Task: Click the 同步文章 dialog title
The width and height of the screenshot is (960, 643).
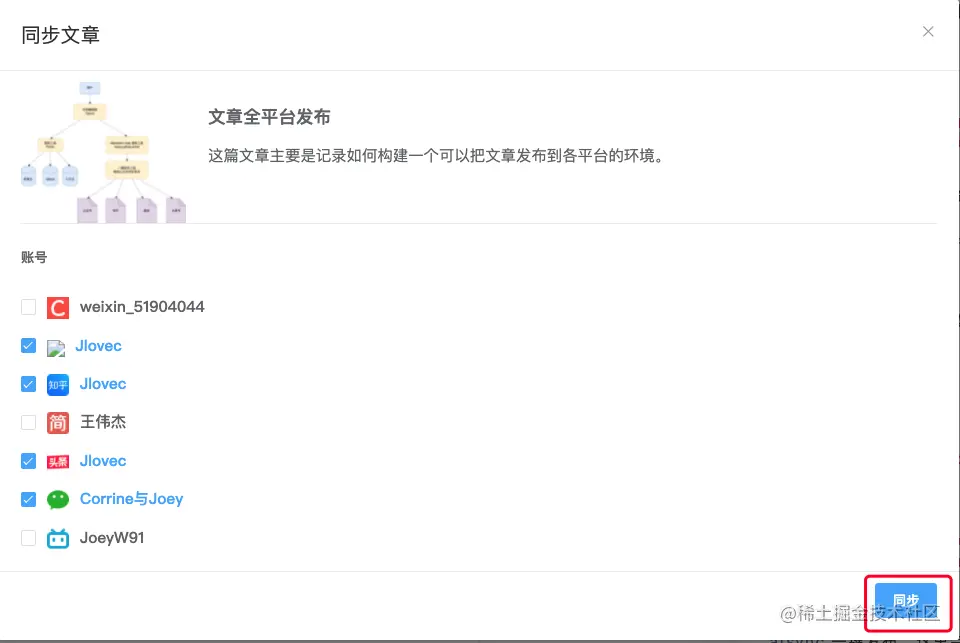Action: [x=60, y=35]
